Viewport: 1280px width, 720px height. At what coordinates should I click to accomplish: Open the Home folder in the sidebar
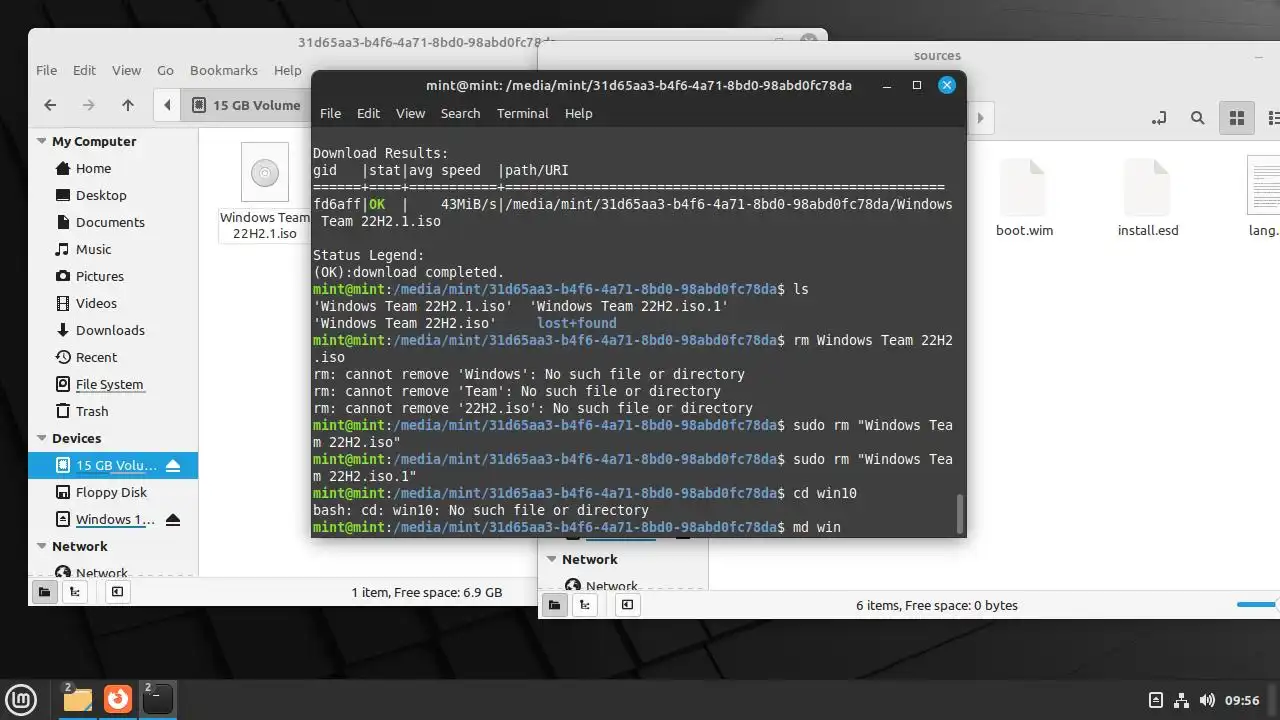pos(93,168)
